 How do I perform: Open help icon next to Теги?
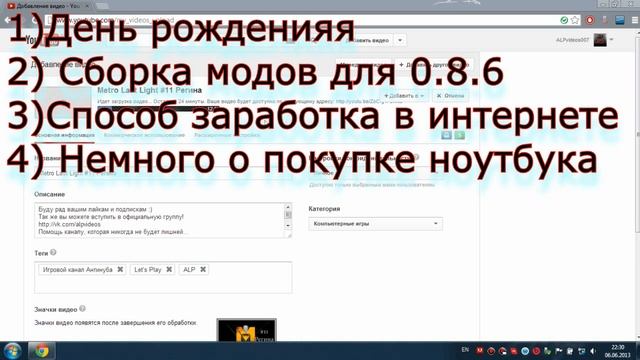click(53, 253)
